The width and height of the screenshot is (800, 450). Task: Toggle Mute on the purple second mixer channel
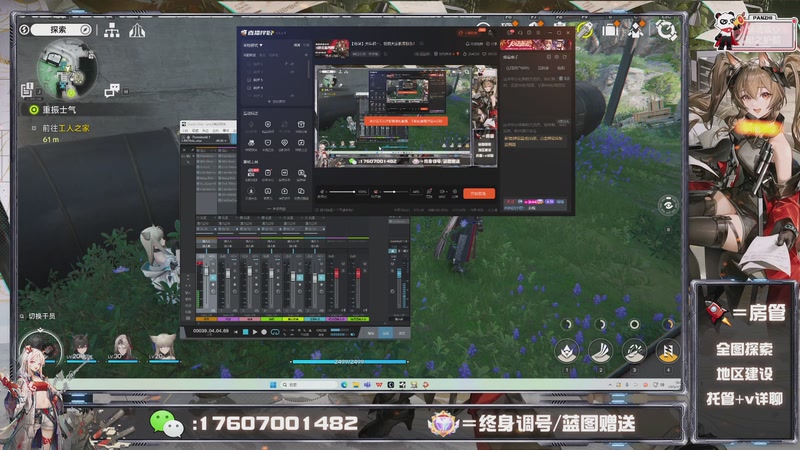pos(235,264)
